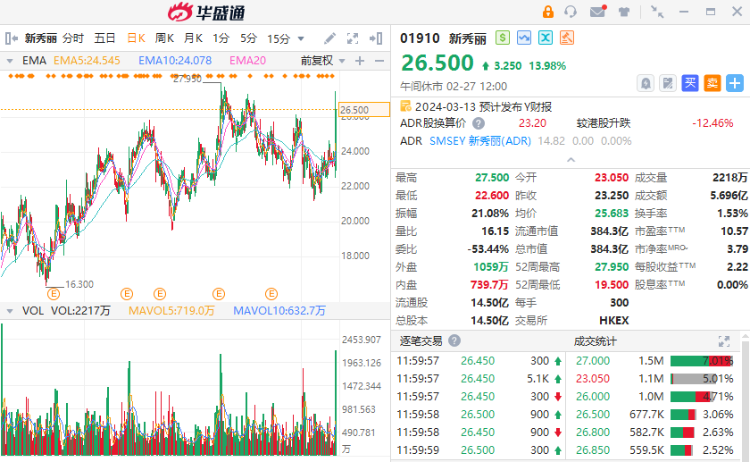
Task: Collapse the left panel of the chart
Action: pyautogui.click(x=11, y=38)
